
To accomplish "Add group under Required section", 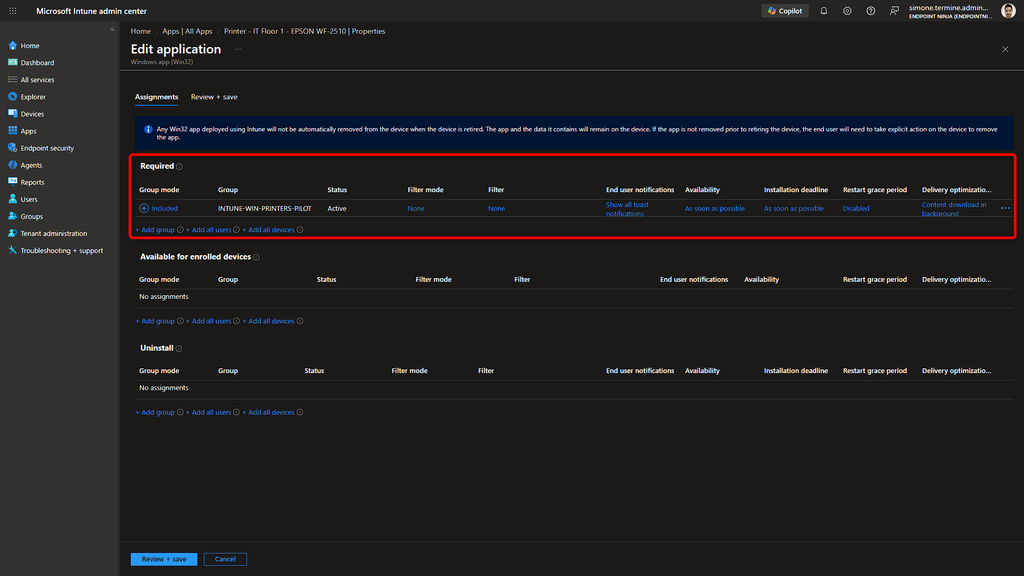I will point(155,230).
